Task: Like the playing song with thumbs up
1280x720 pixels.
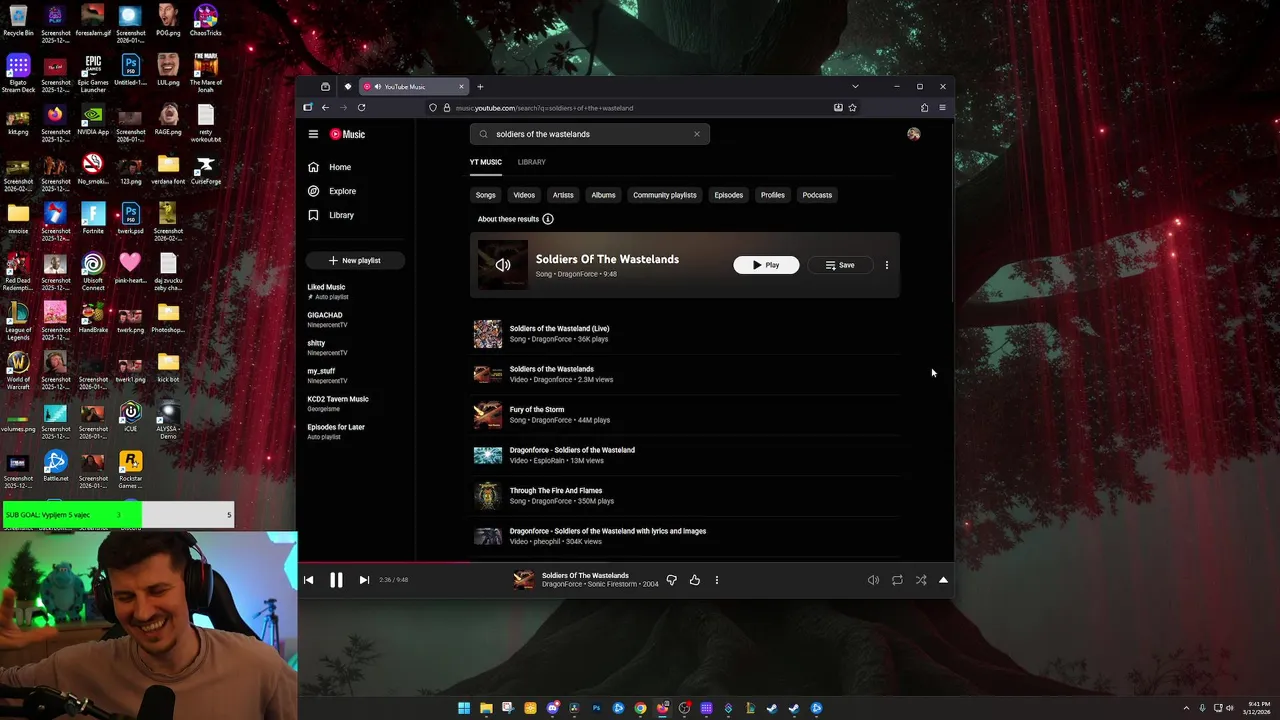Action: coord(694,580)
